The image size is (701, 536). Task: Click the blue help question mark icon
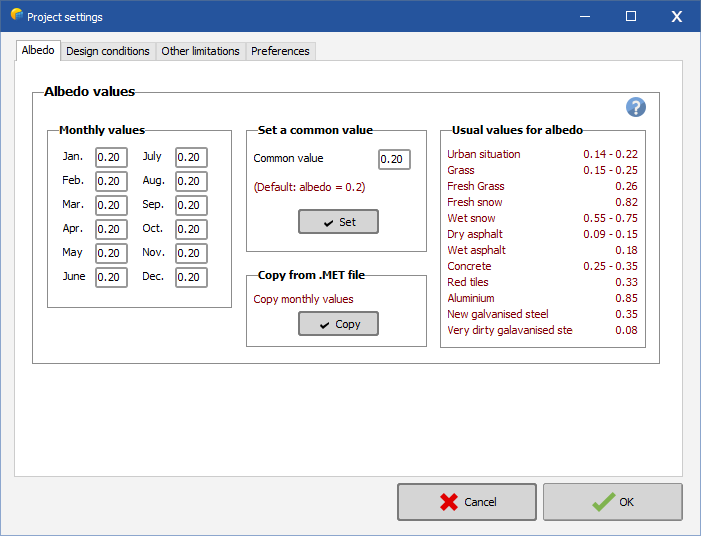[x=635, y=108]
